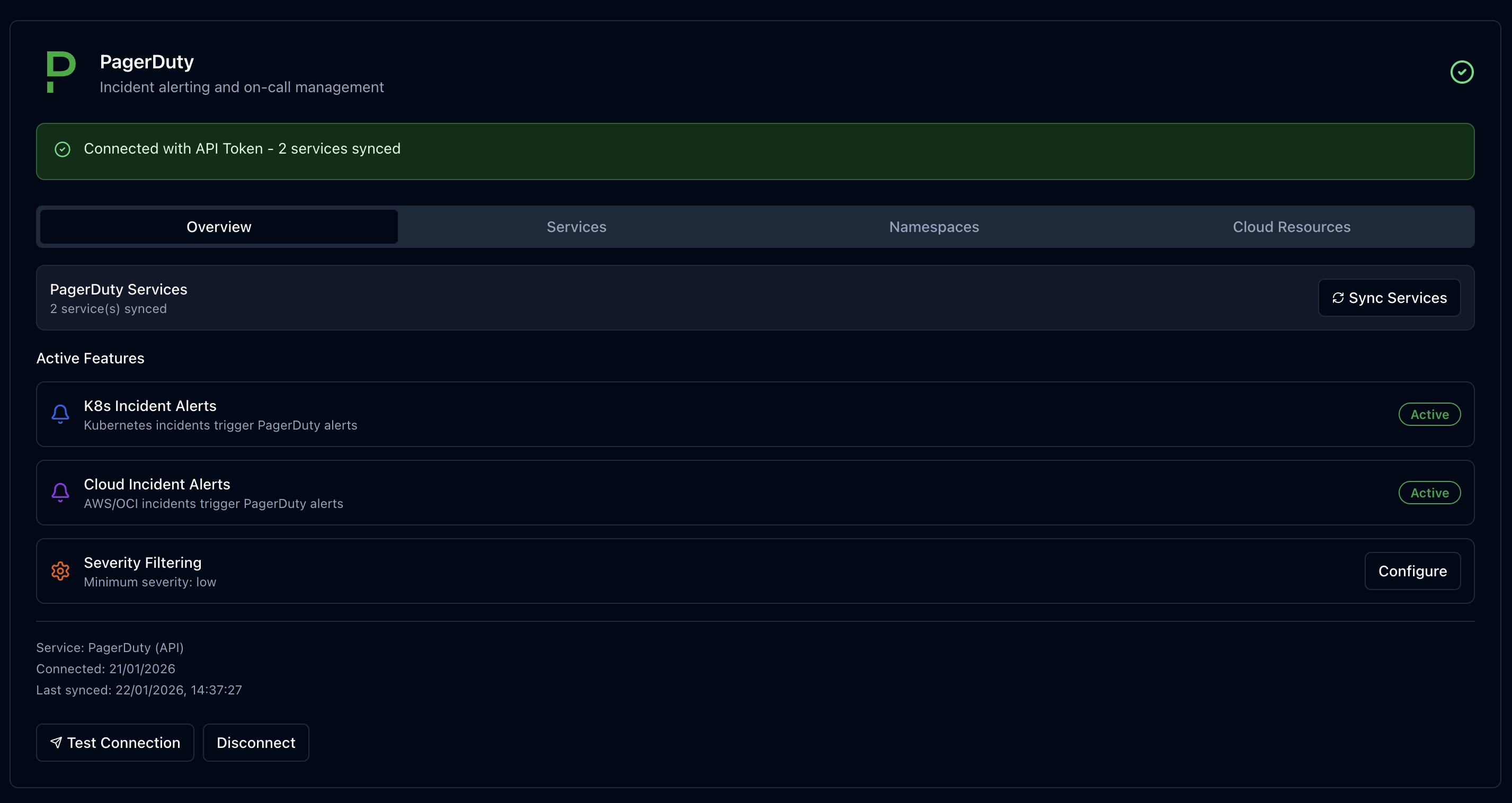The height and width of the screenshot is (803, 1512).
Task: Click the PagerDuty logo icon
Action: 60,72
